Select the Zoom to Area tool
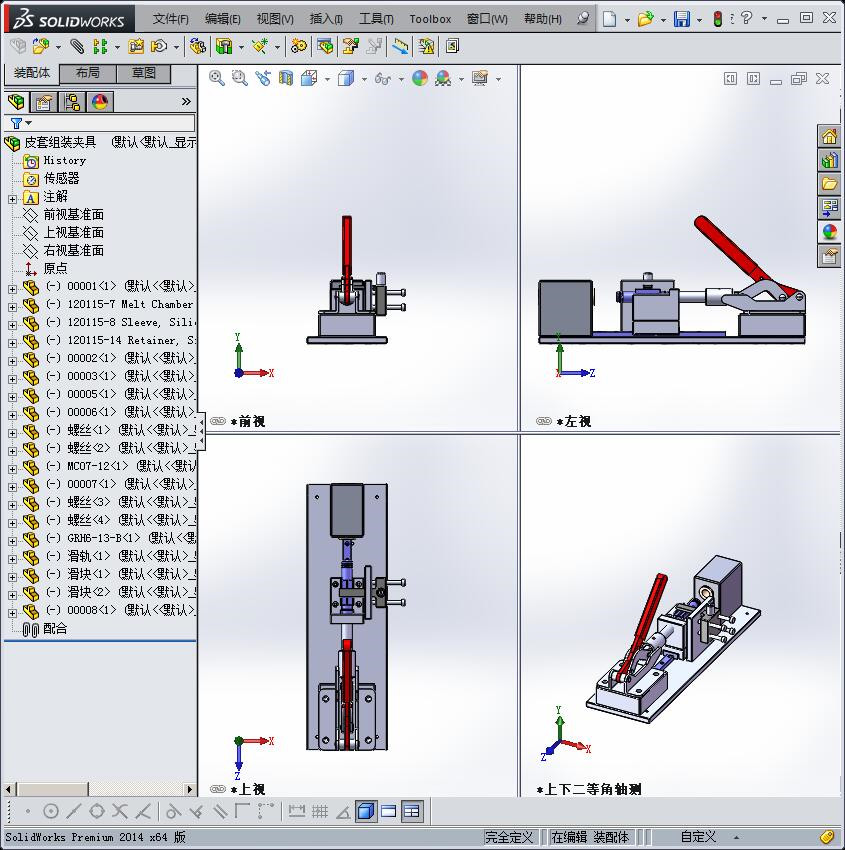 240,79
